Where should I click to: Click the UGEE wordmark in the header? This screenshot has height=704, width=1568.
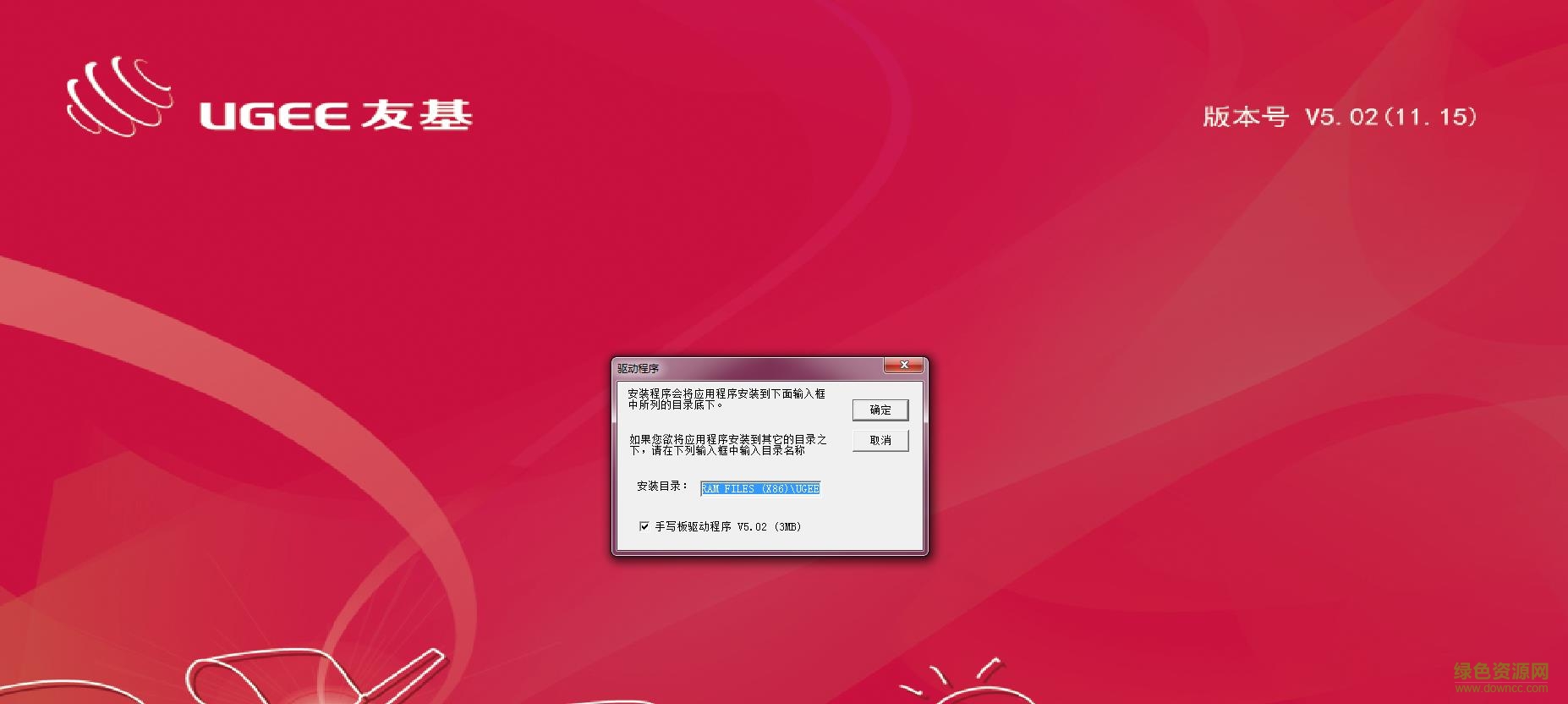point(274,117)
